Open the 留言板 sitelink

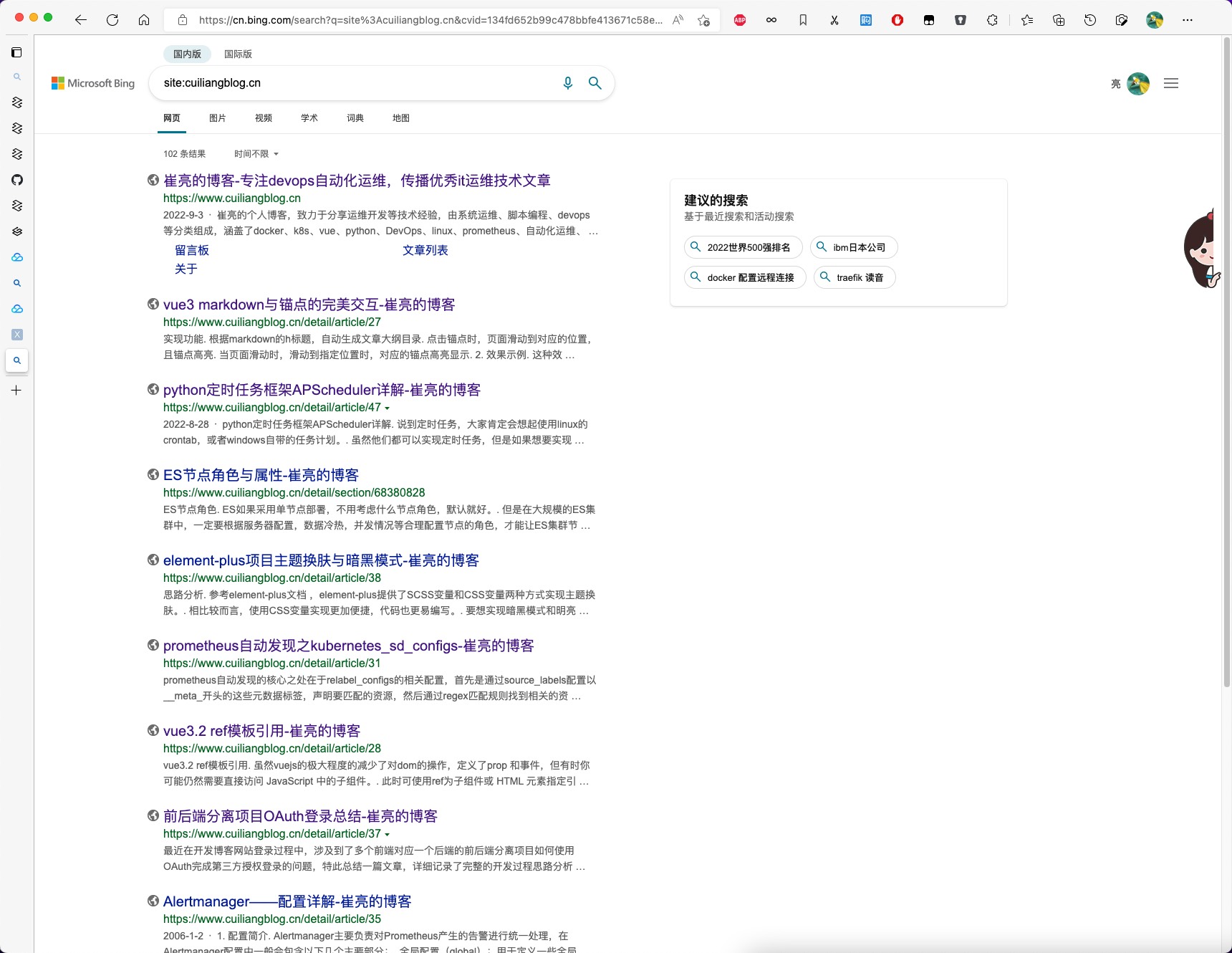point(192,250)
